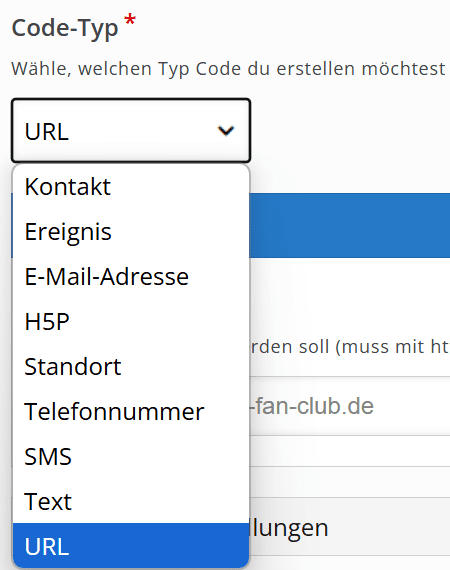
Task: Click the red required asterisk
Action: tap(130, 20)
